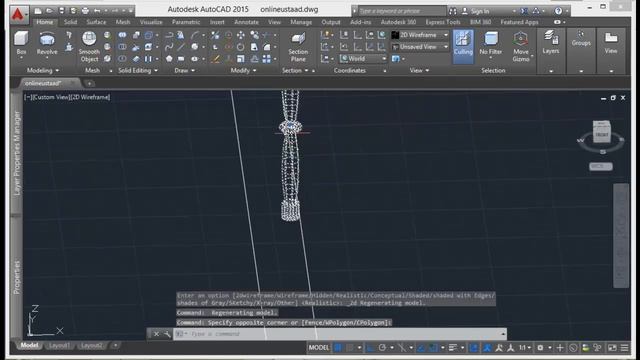Click the Undo arrow in Quick Access toolbar

97,11
